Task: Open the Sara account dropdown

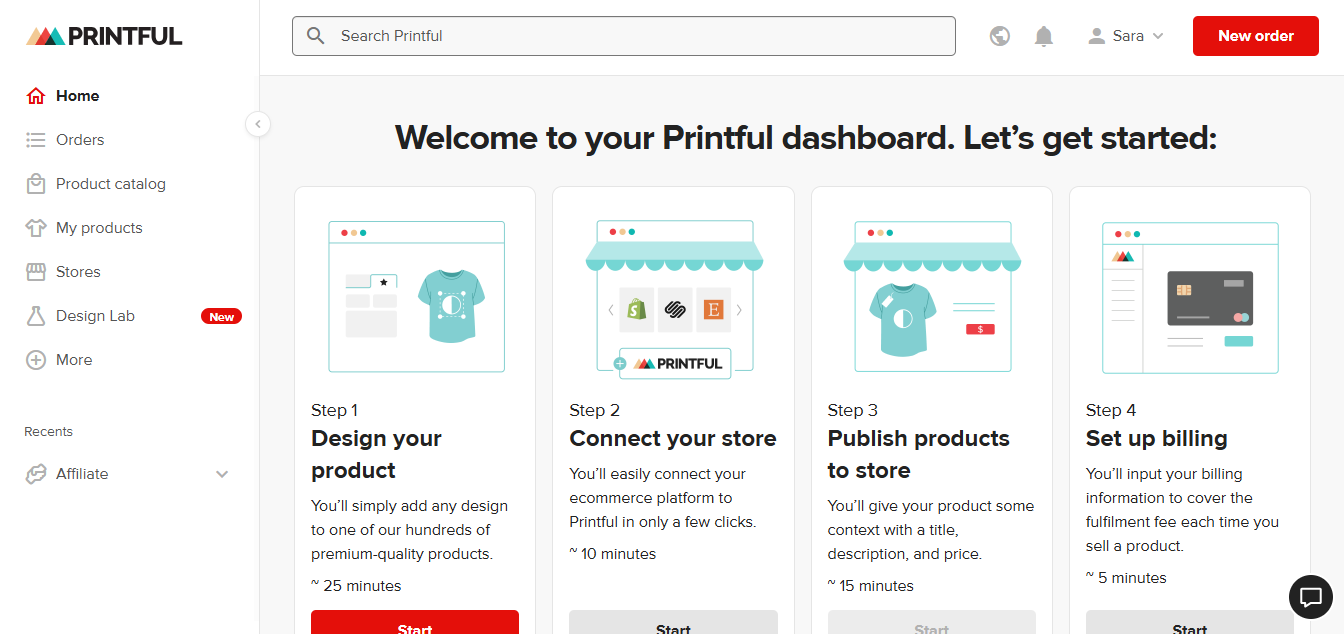Action: [1126, 36]
